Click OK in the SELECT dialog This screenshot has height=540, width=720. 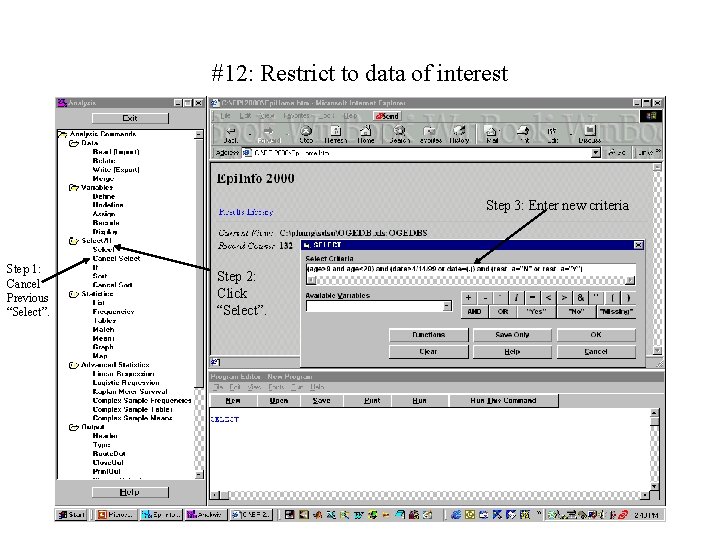coord(596,335)
